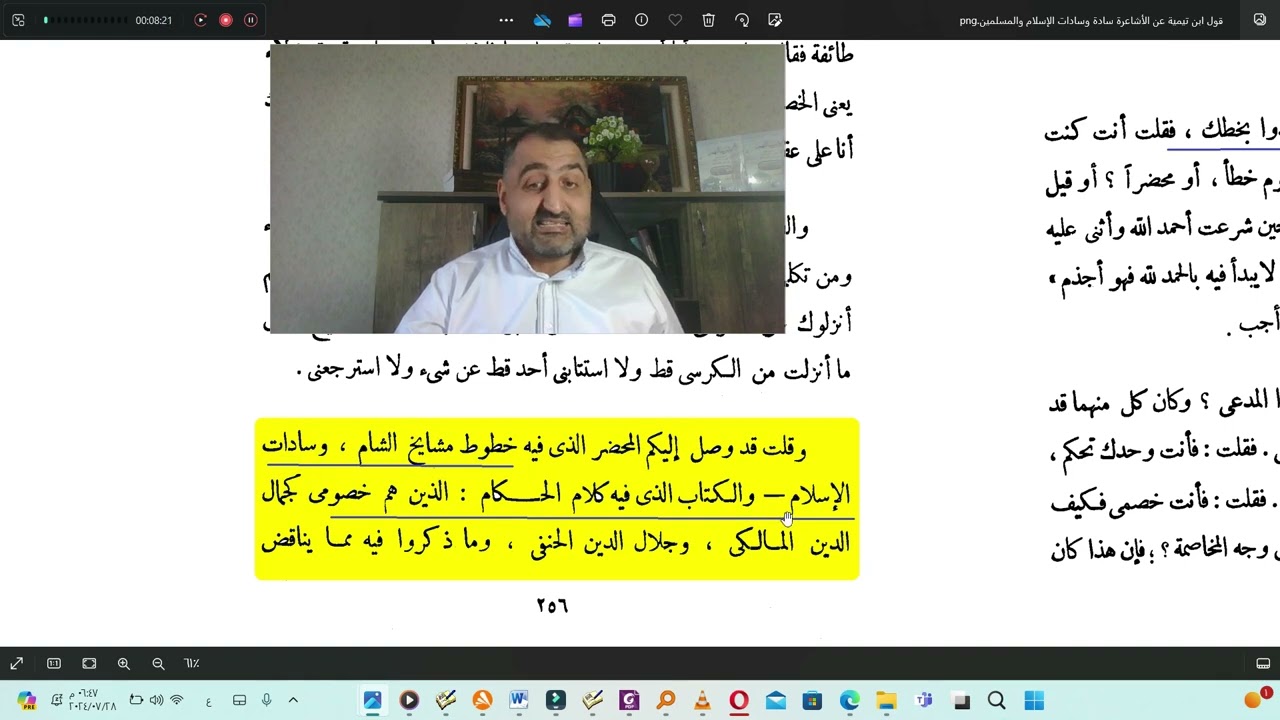This screenshot has height=720, width=1280.
Task: Click the recorder audio level meter
Action: (x=86, y=20)
